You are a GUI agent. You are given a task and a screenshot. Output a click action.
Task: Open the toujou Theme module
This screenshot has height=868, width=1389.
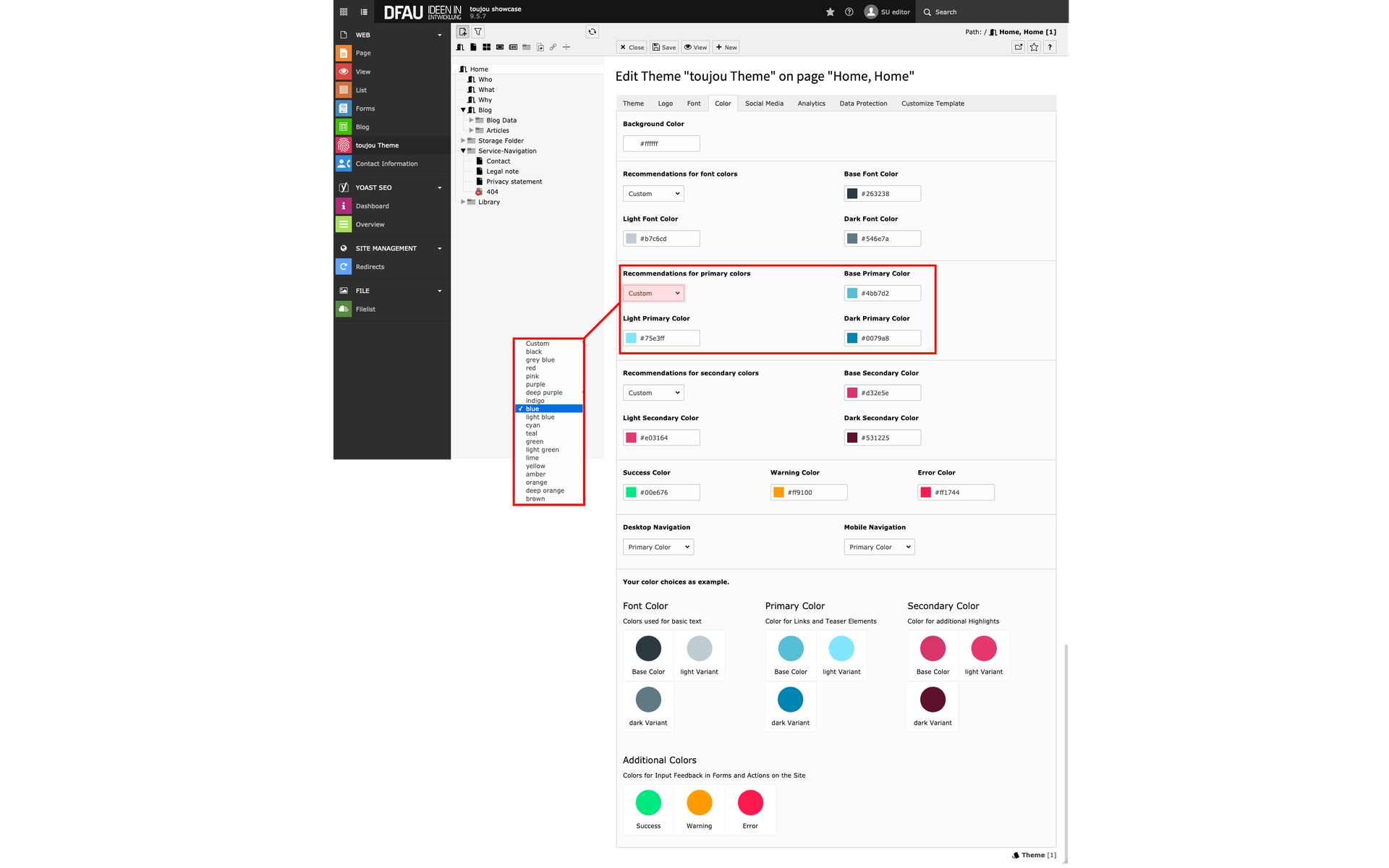tap(392, 145)
